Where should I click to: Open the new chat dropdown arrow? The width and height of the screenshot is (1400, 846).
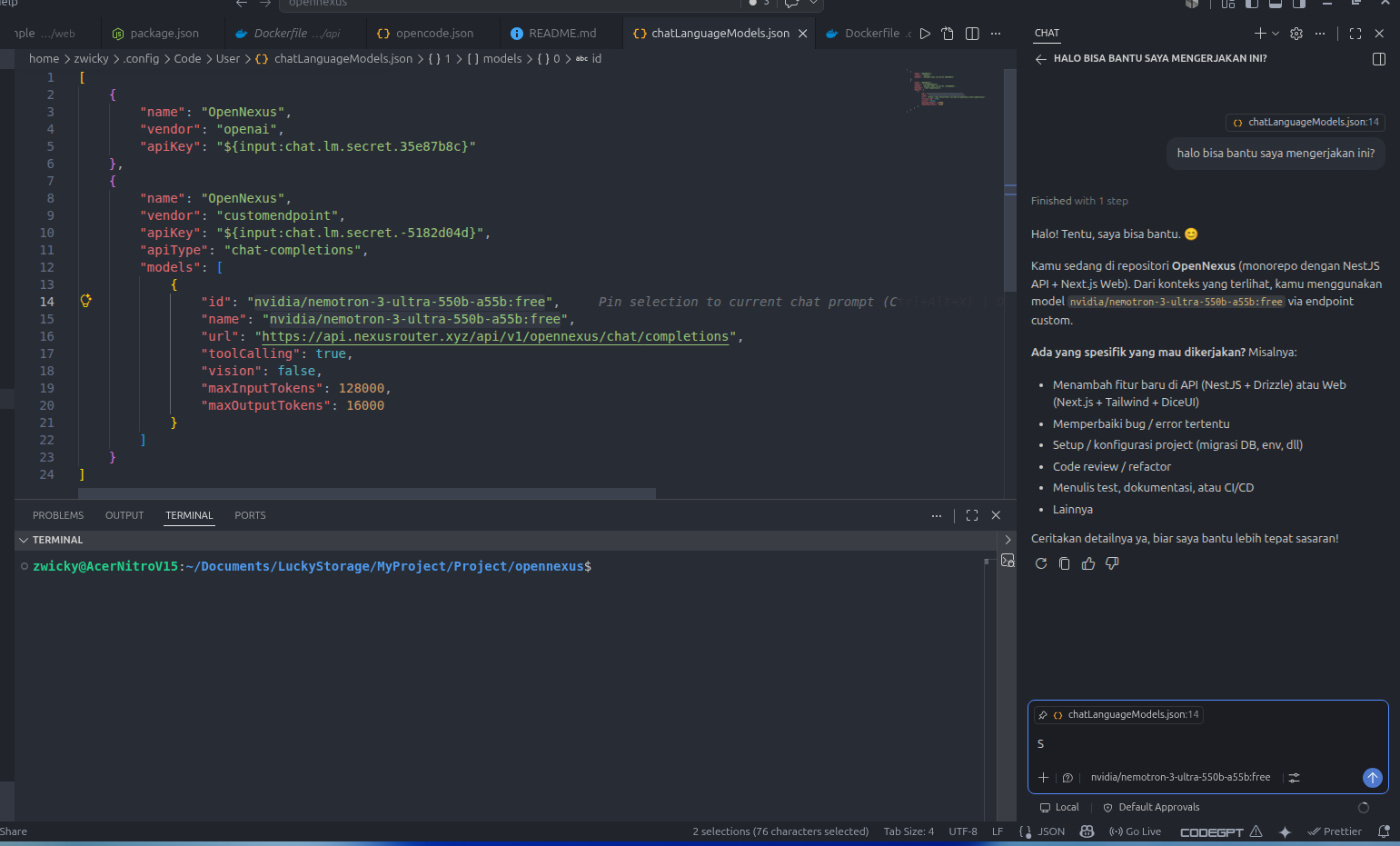click(x=1276, y=34)
